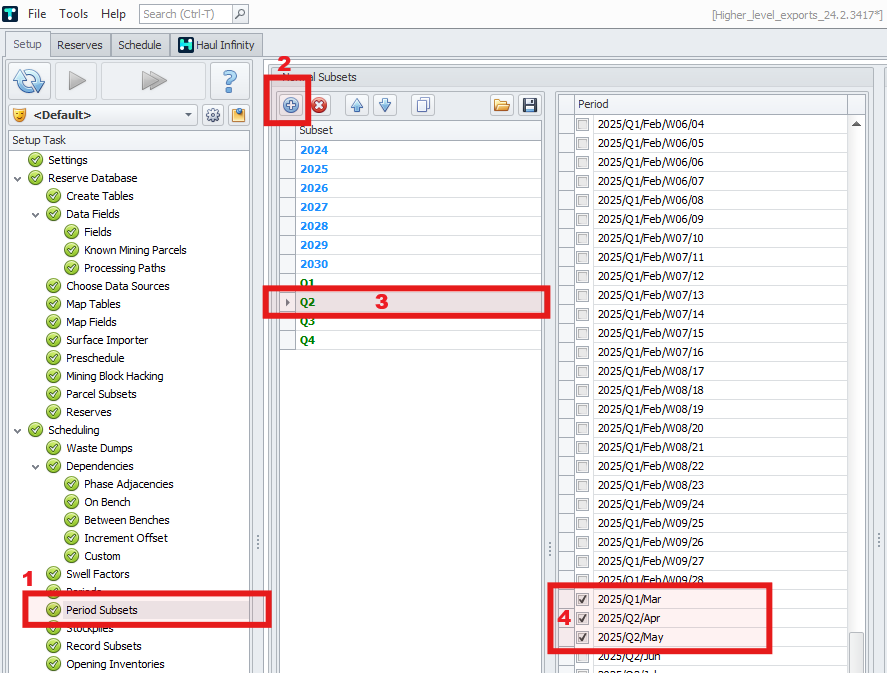Move subset up with the up arrow

(x=357, y=105)
